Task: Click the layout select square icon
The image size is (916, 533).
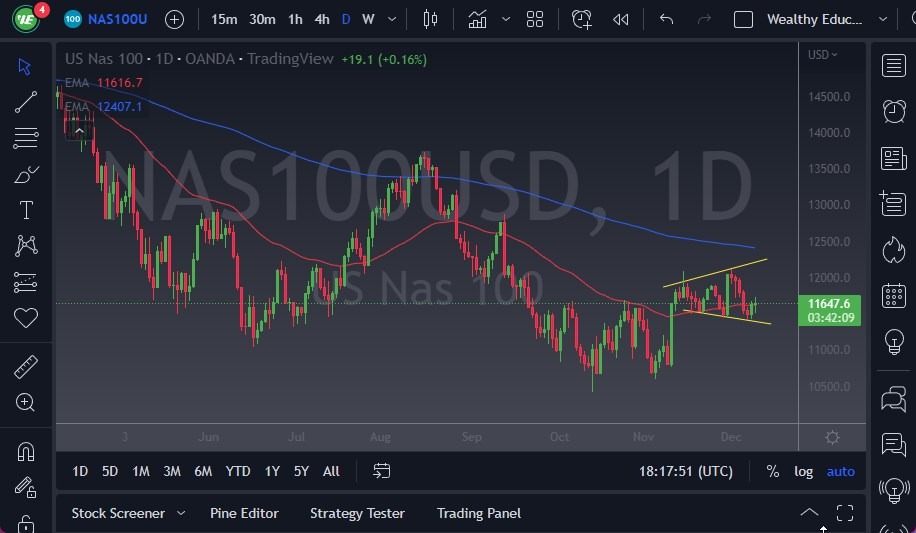Action: (743, 19)
